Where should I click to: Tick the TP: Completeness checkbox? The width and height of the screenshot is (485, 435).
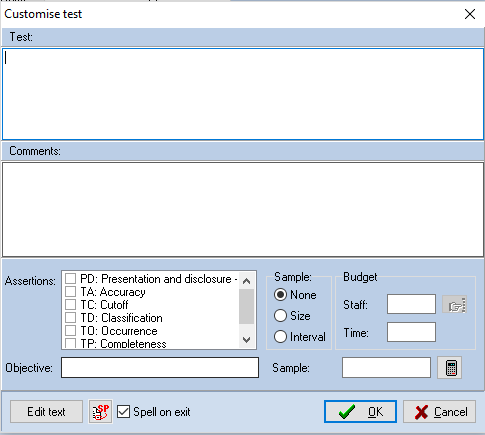click(x=70, y=343)
